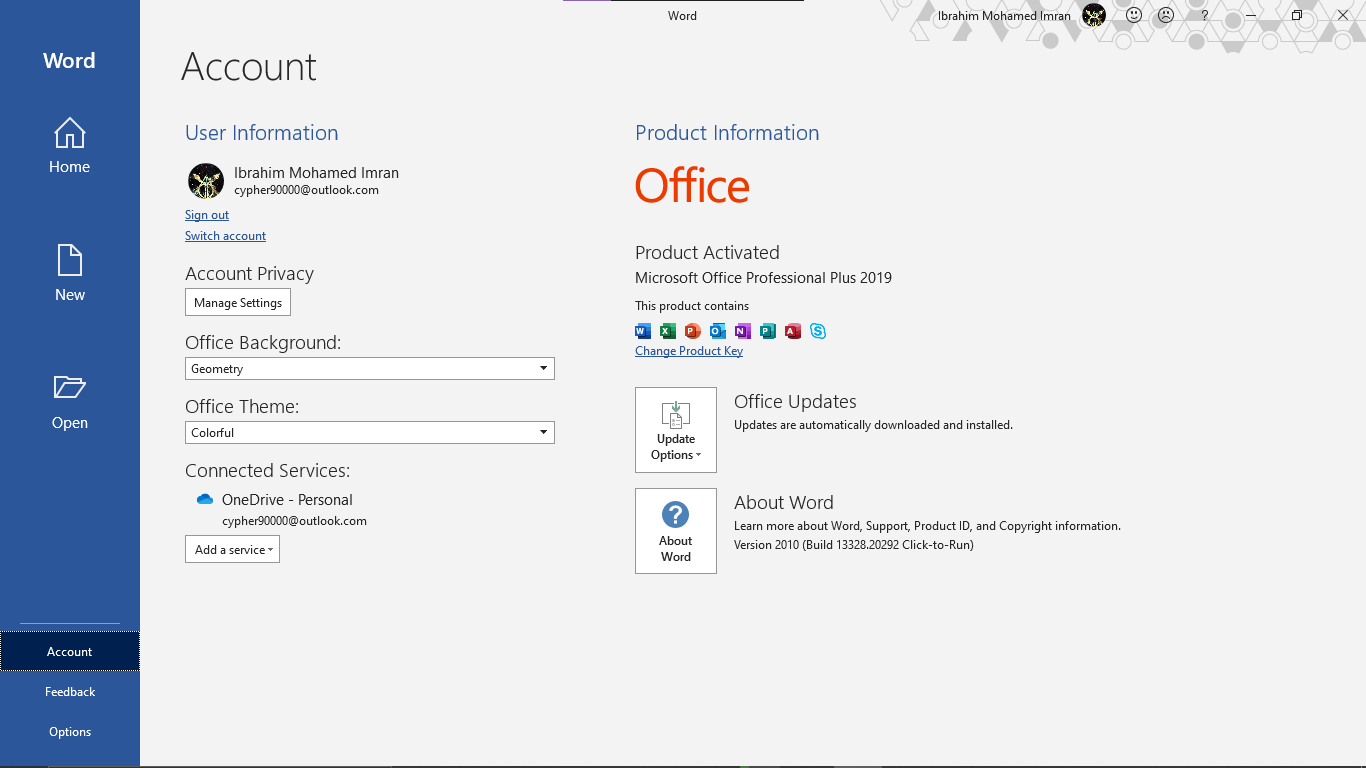Expand the Office Theme dropdown
This screenshot has height=768, width=1366.
point(370,432)
